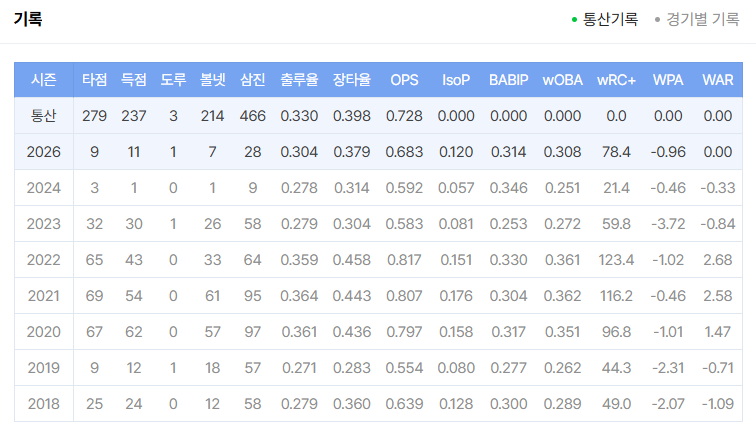Select the 득점 column header

click(134, 80)
